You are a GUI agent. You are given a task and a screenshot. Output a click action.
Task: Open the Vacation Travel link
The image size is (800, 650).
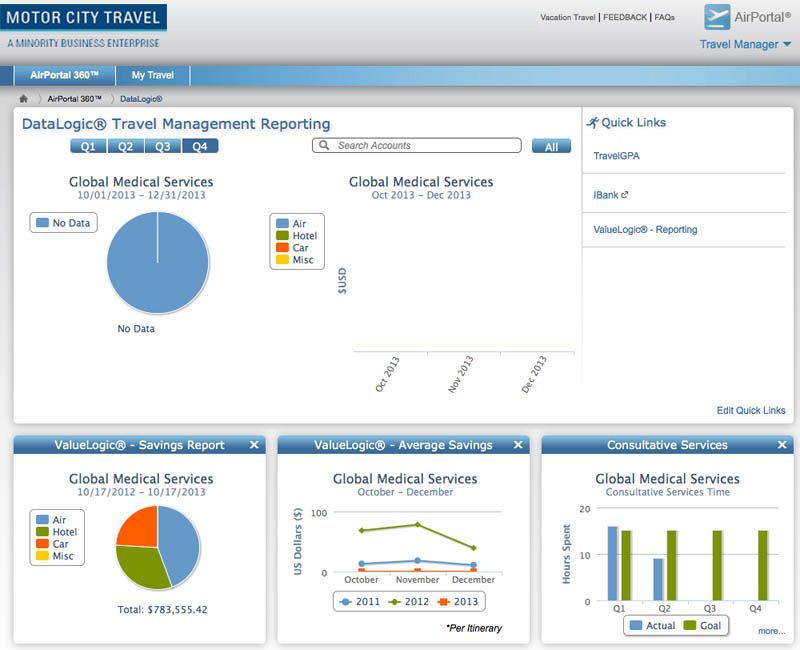[x=568, y=17]
